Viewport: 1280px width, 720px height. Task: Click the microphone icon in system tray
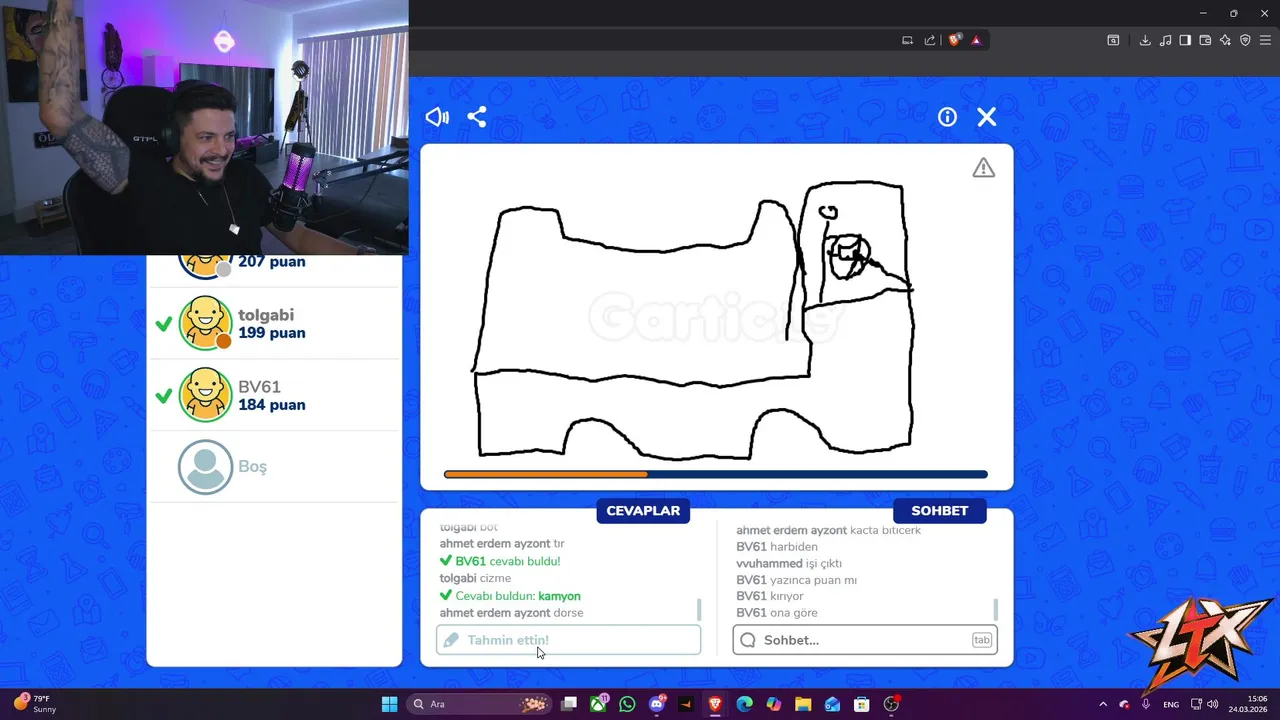pyautogui.click(x=1146, y=704)
